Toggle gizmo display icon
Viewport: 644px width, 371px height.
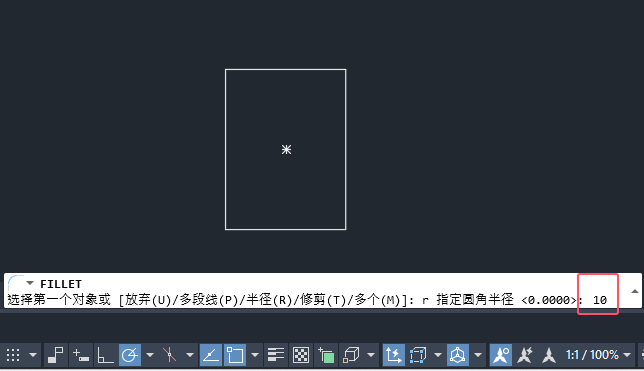[458, 355]
